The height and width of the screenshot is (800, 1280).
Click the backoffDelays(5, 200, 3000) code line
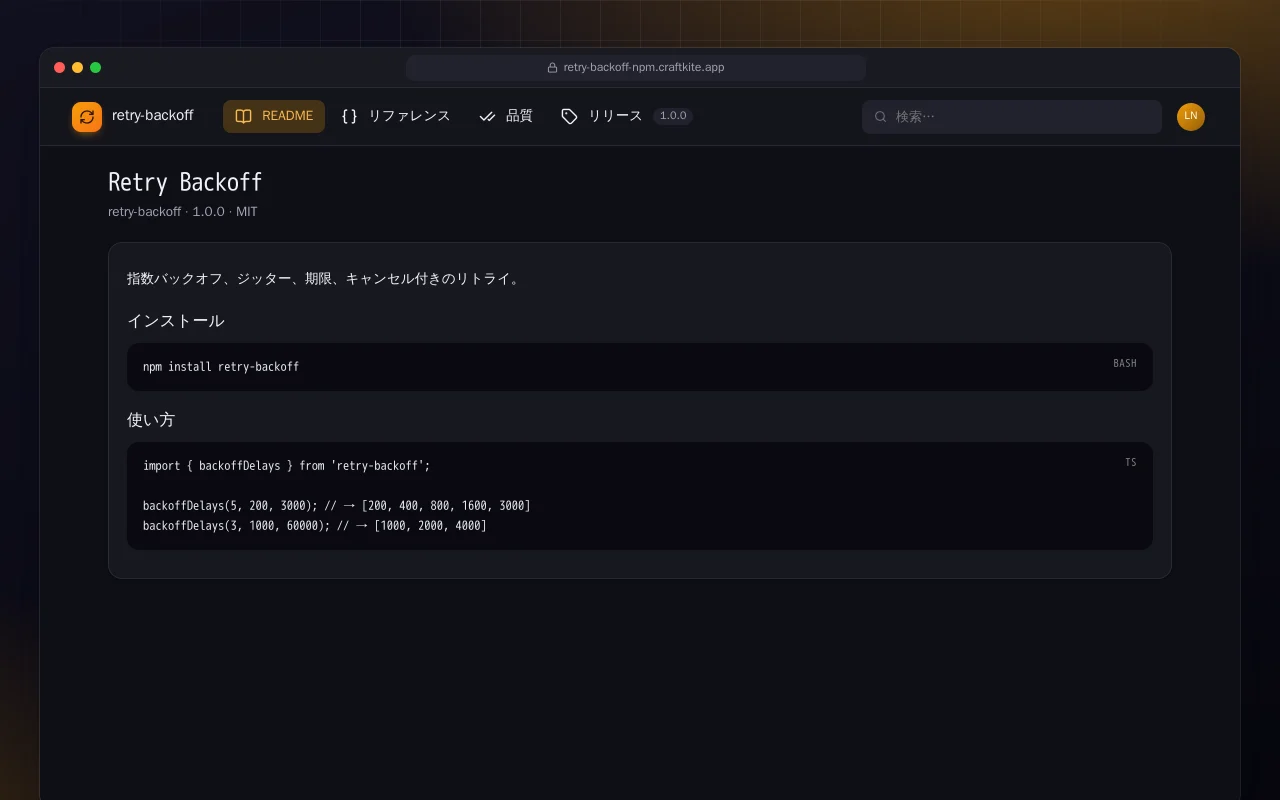337,506
